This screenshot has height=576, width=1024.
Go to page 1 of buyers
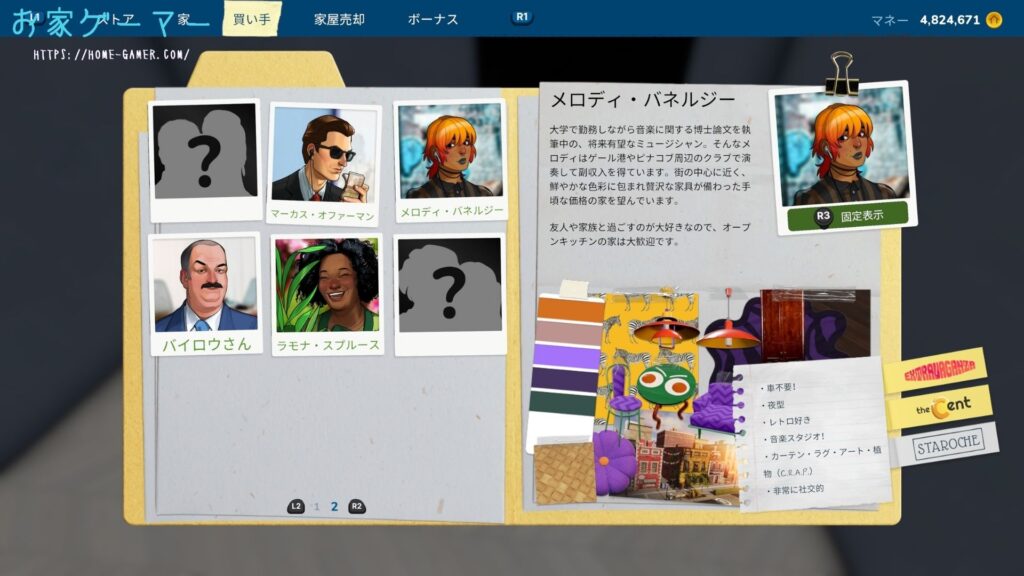coord(317,507)
